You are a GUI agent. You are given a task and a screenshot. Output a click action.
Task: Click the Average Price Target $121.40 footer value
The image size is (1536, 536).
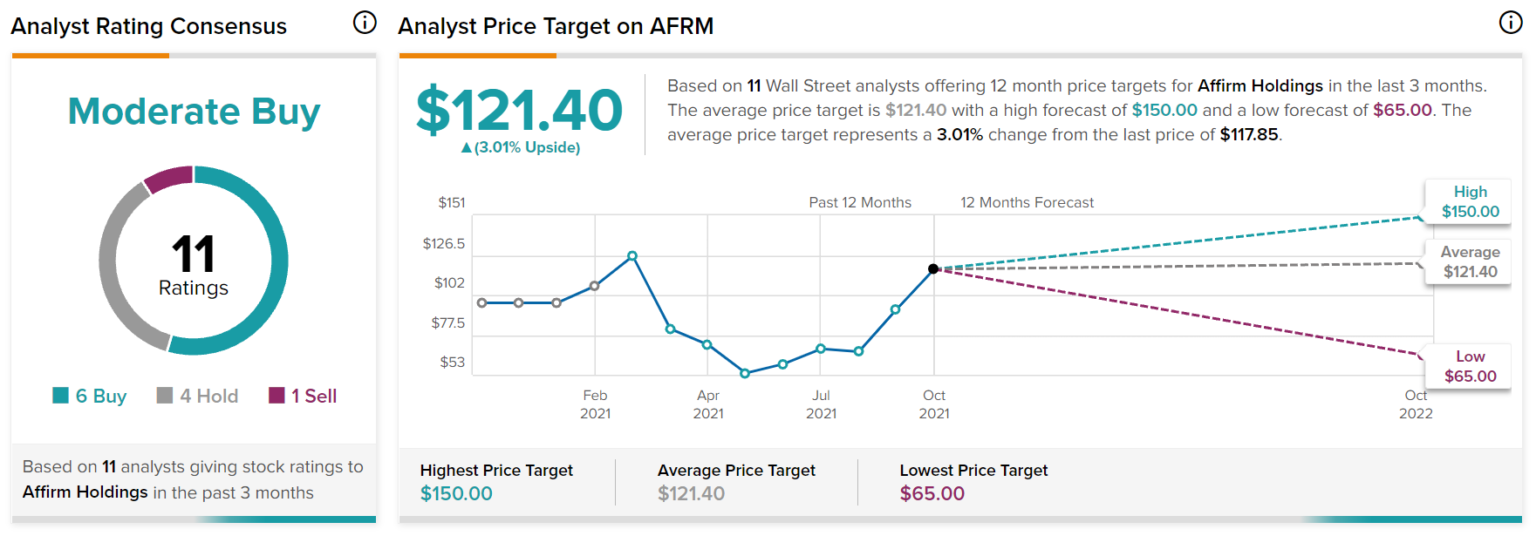tap(691, 494)
